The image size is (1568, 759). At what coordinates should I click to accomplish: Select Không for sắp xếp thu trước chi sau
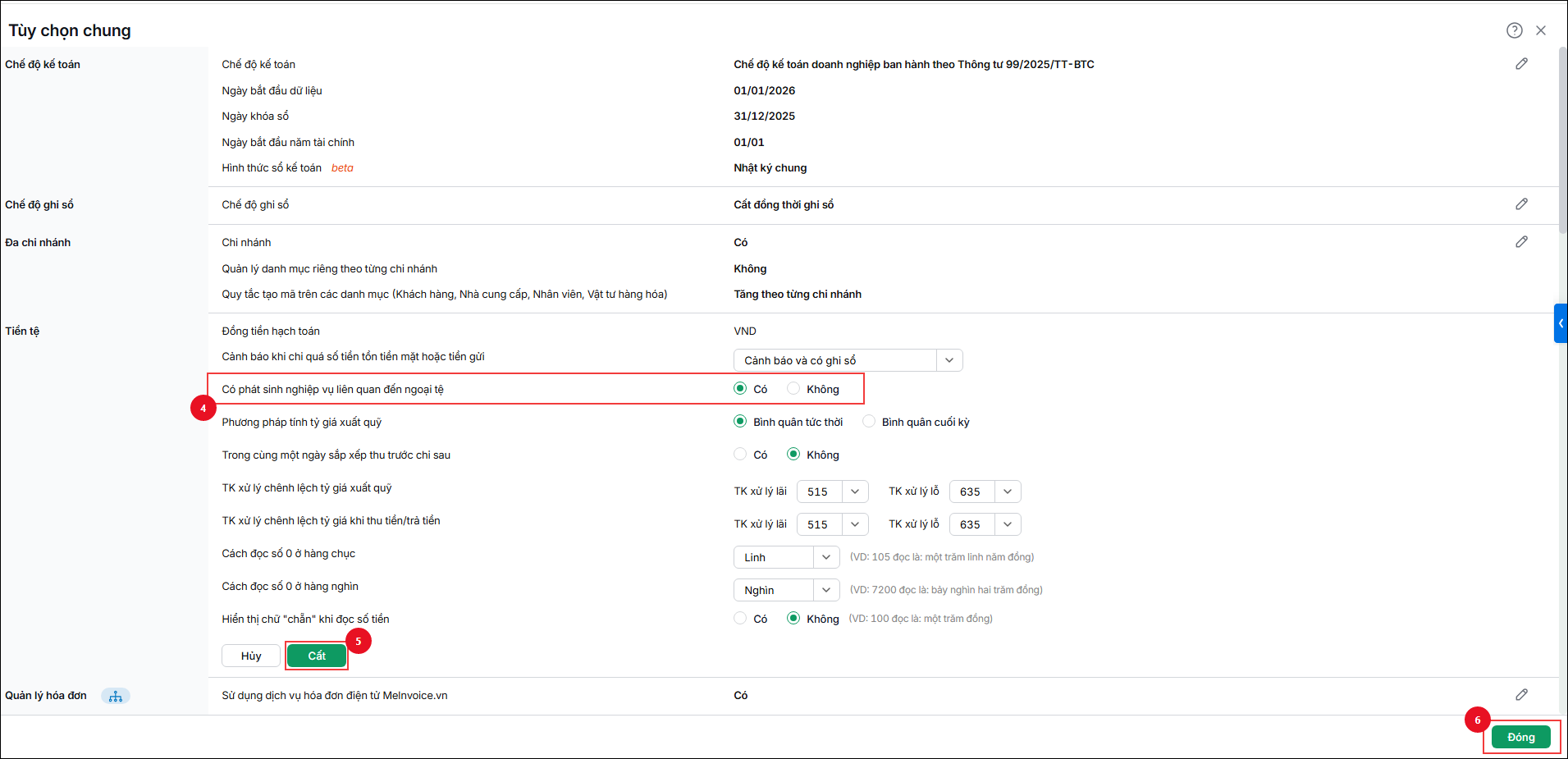(793, 455)
